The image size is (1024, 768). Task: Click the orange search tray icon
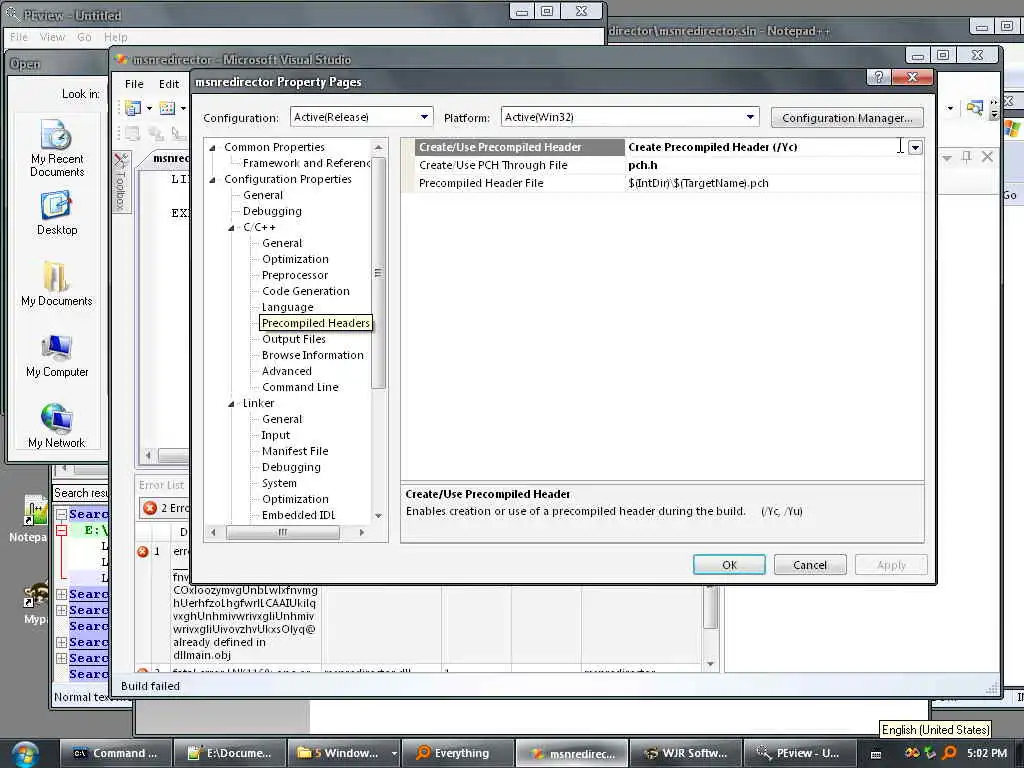click(x=950, y=752)
